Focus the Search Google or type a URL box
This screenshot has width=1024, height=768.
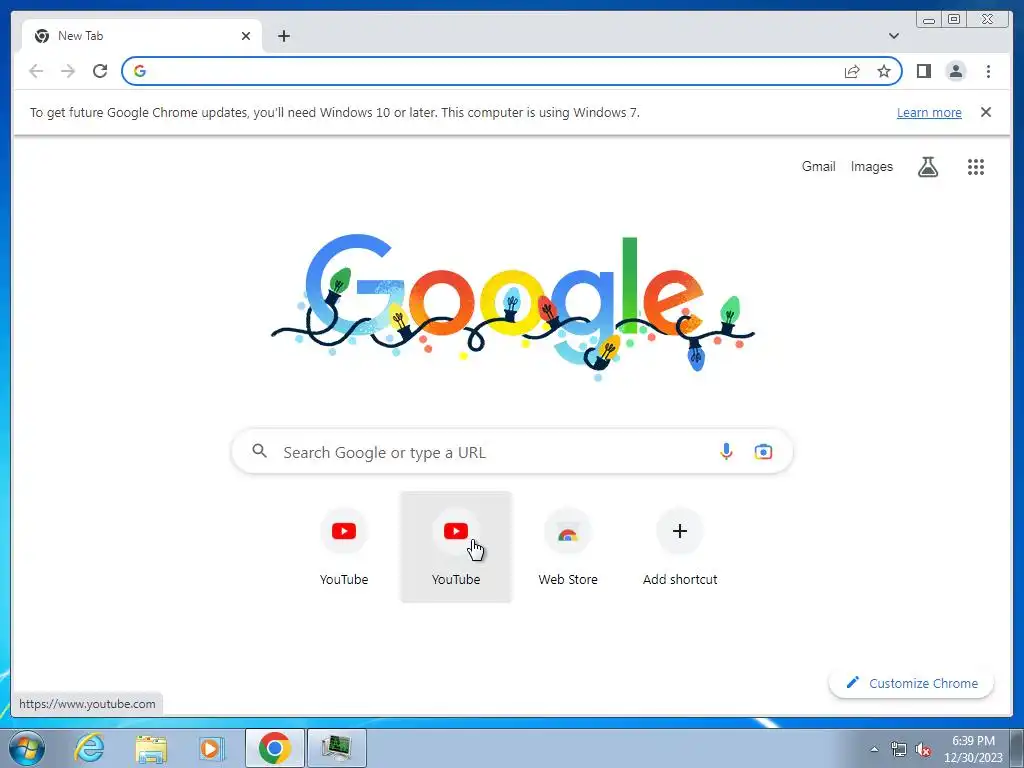[513, 451]
